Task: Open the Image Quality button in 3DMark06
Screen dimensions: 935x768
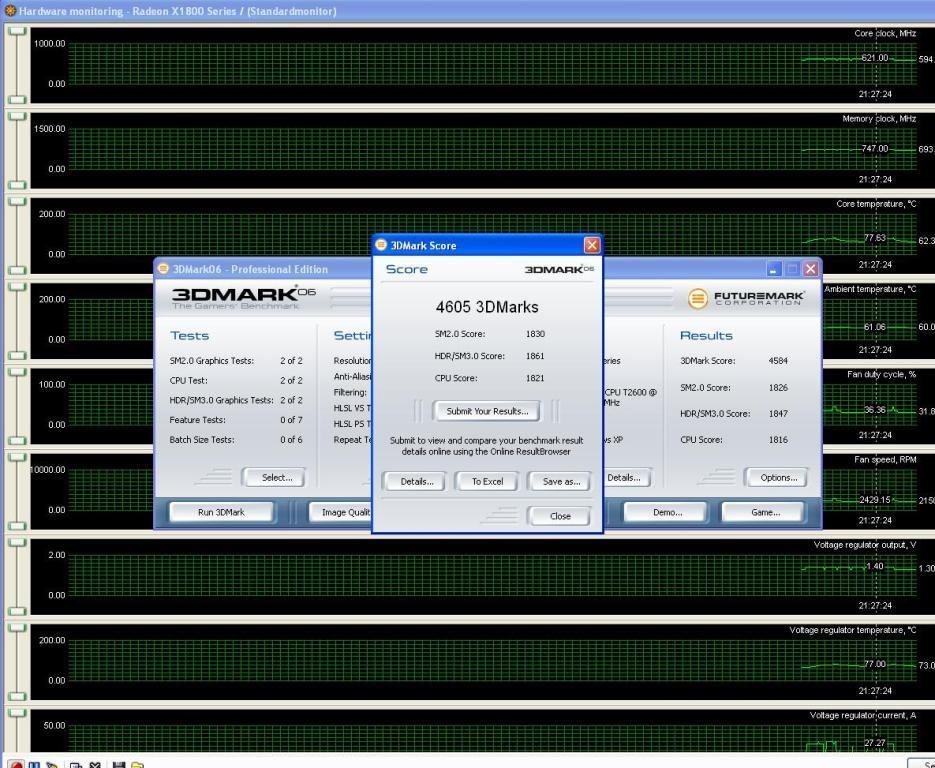Action: 341,512
